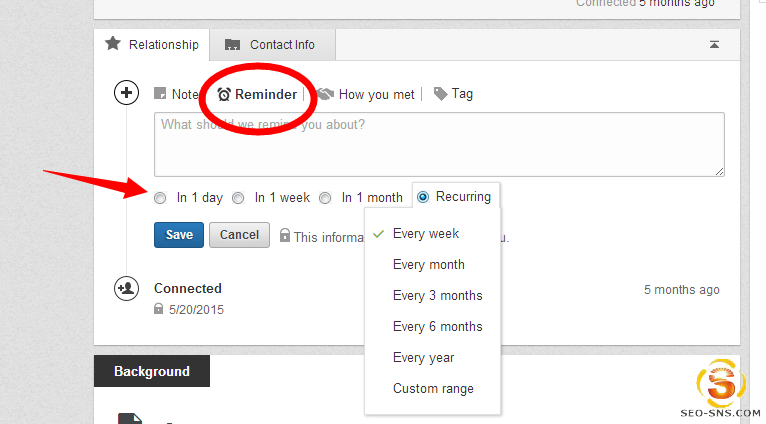The height and width of the screenshot is (424, 766).
Task: Click the Contact Info card icon
Action: coord(233,45)
